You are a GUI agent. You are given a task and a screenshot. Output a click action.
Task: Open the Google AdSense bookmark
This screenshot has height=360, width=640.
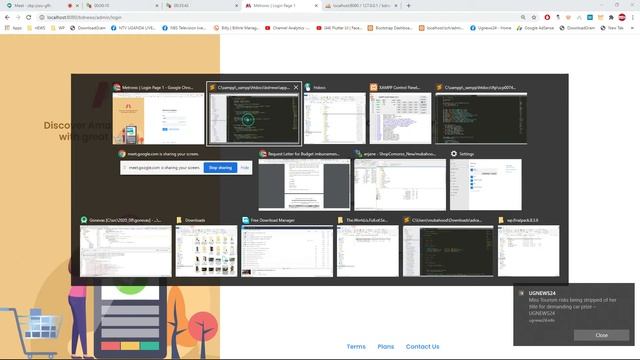click(535, 28)
